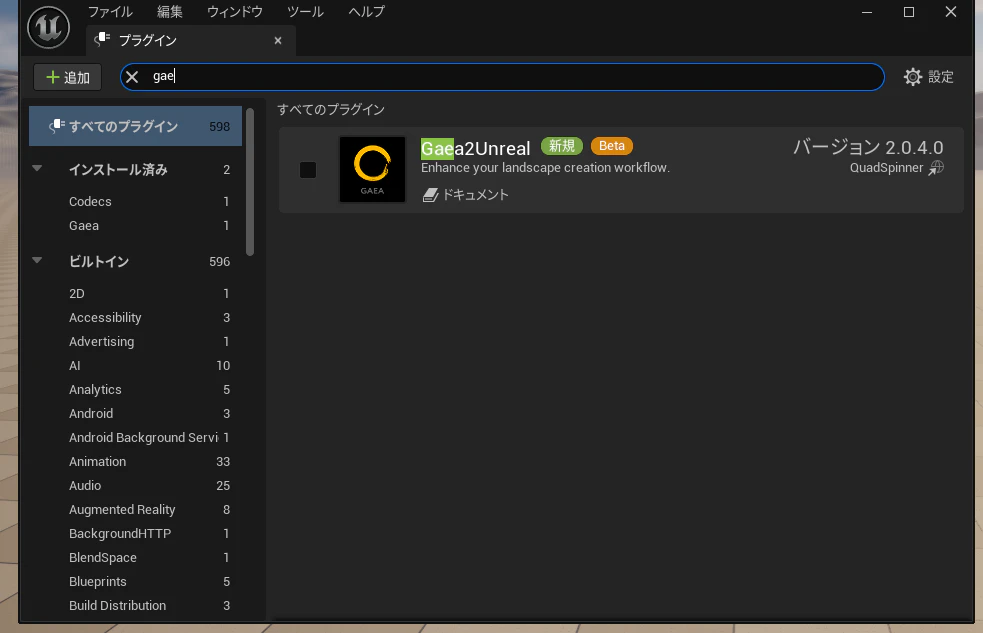This screenshot has height=633, width=983.
Task: Open the QuadSpinner vendor link icon
Action: pyautogui.click(x=936, y=168)
